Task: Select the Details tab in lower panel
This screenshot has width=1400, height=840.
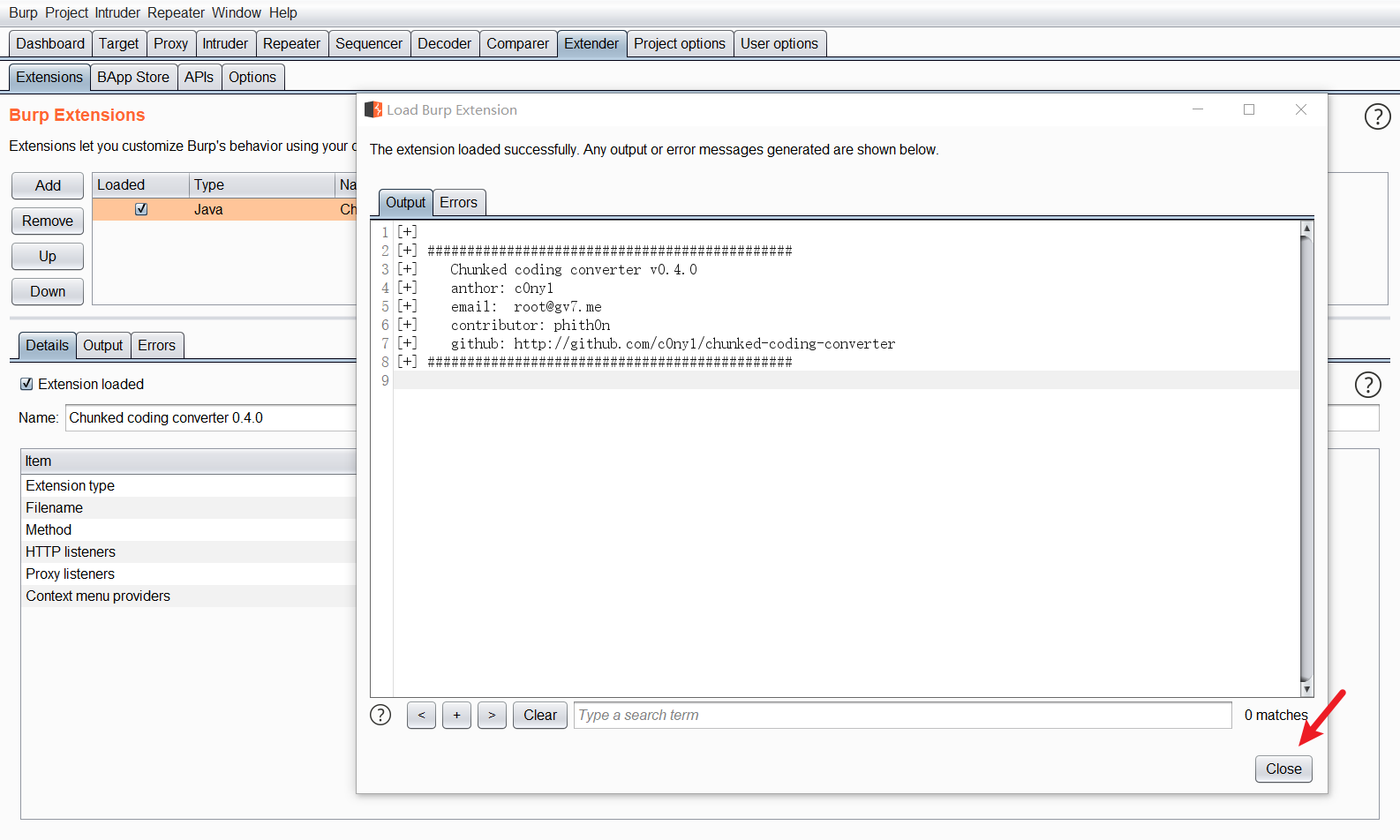Action: (47, 345)
